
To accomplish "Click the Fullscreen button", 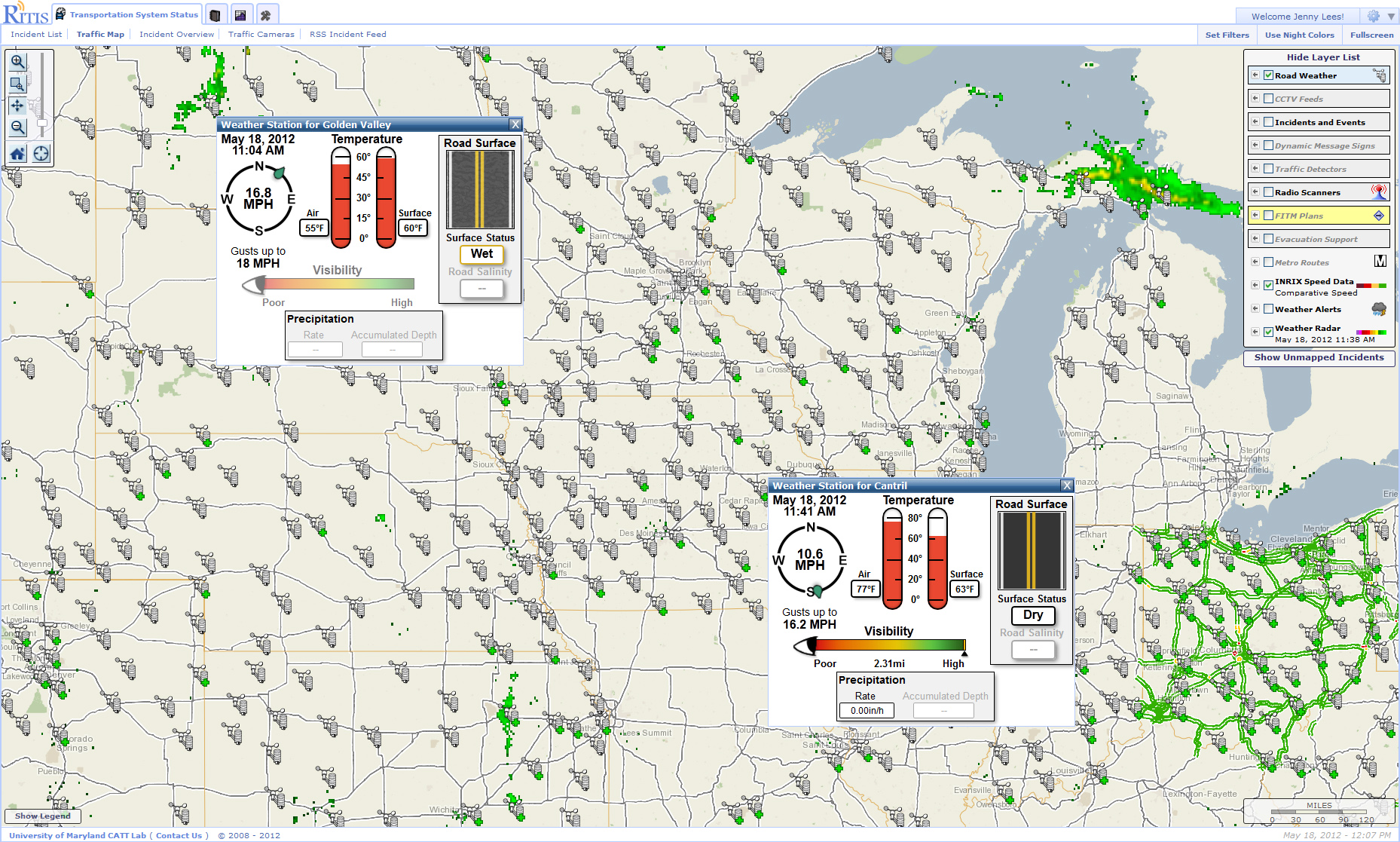I will pos(1371,35).
